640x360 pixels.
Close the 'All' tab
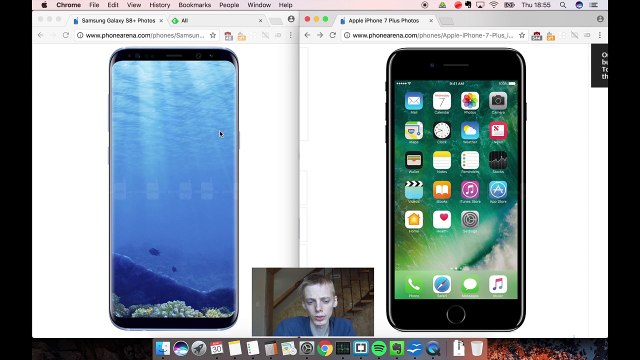pyautogui.click(x=260, y=20)
